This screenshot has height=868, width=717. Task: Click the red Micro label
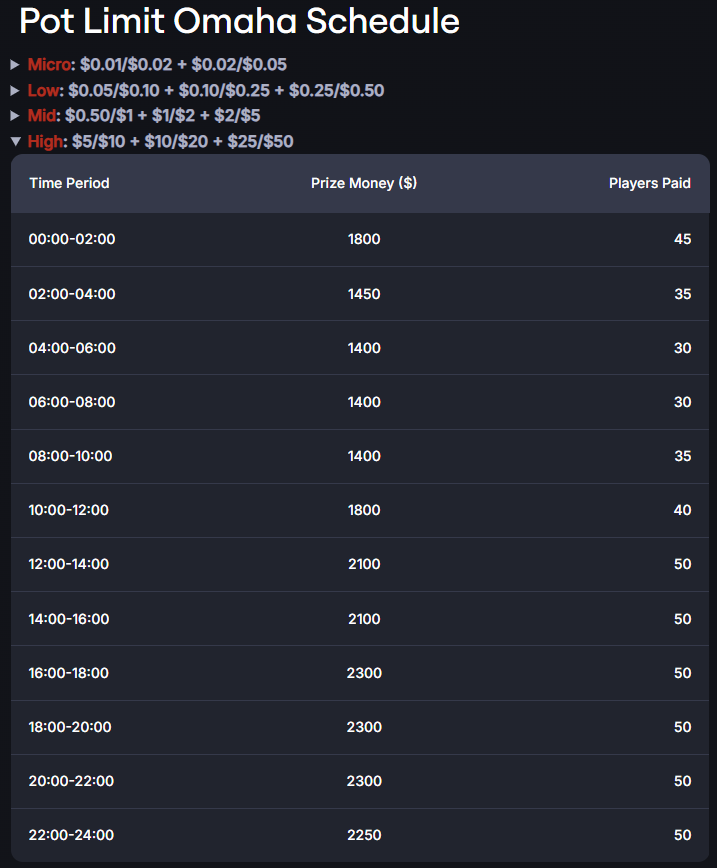49,65
